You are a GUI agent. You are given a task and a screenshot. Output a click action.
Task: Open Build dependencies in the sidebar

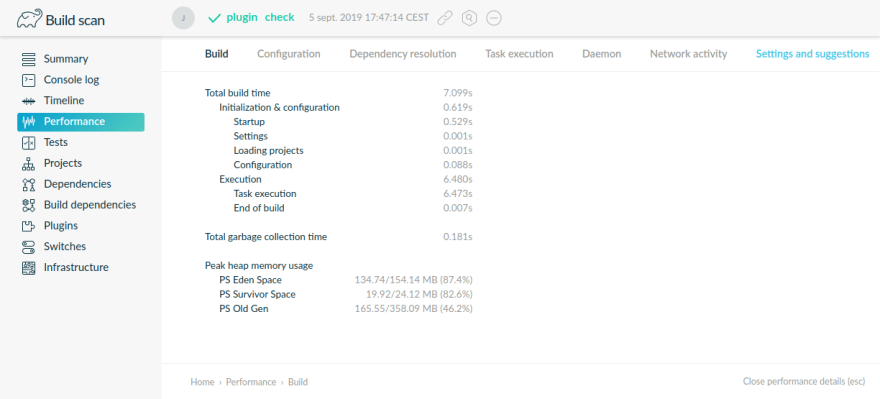click(90, 205)
